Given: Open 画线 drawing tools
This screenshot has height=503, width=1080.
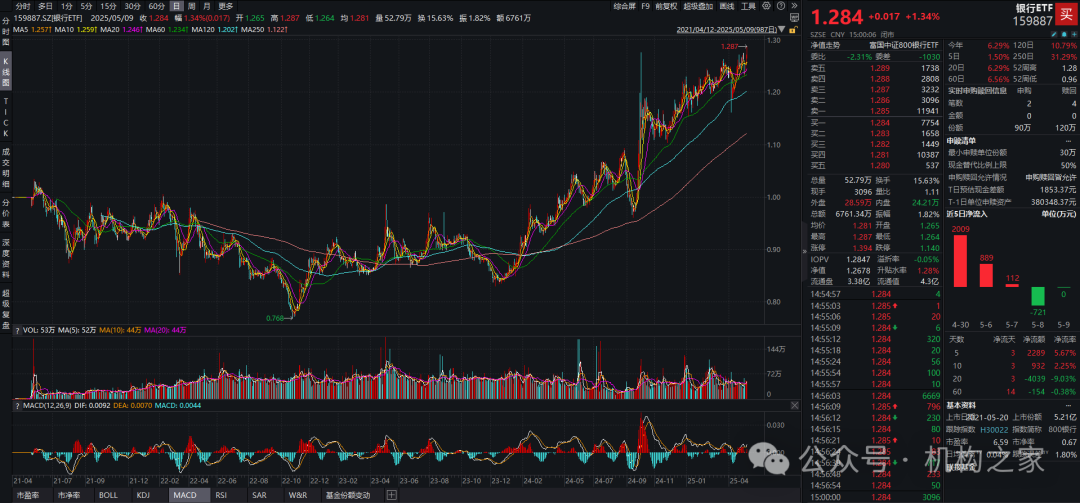Looking at the screenshot, I should coord(727,6).
